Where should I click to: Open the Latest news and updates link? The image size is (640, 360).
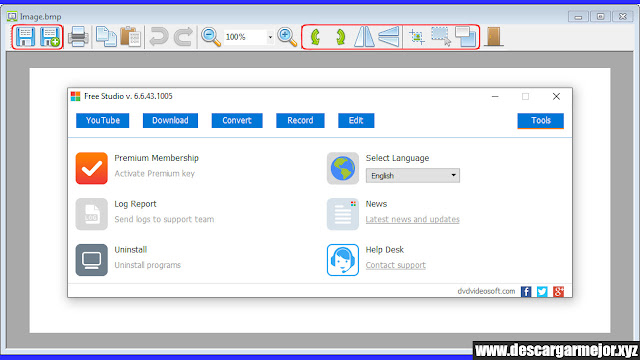[412, 219]
